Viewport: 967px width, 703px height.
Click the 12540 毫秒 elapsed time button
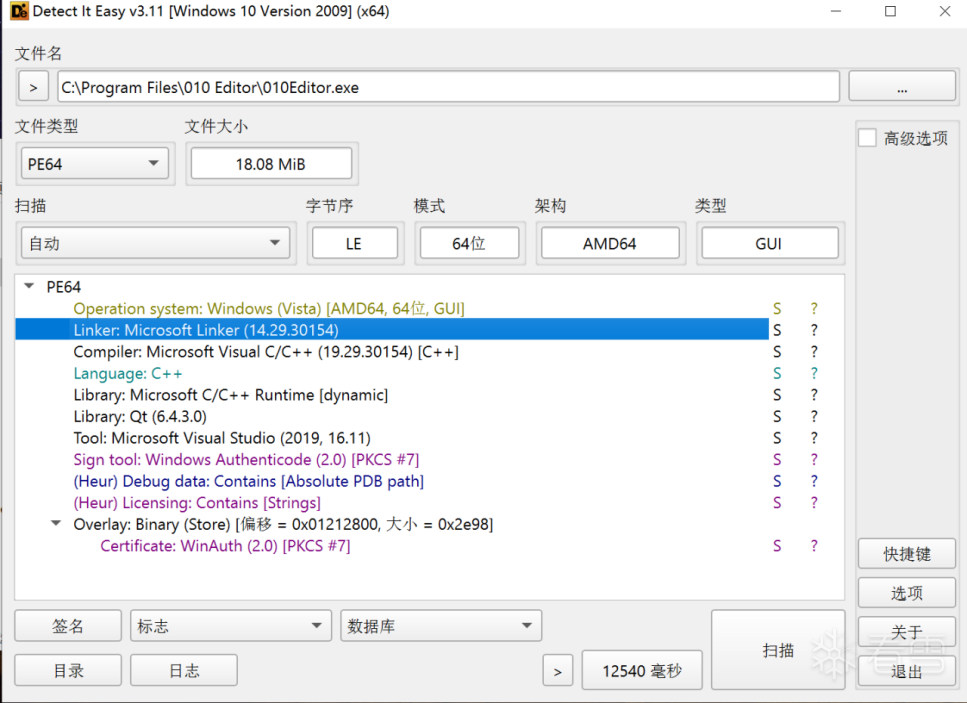[x=642, y=670]
